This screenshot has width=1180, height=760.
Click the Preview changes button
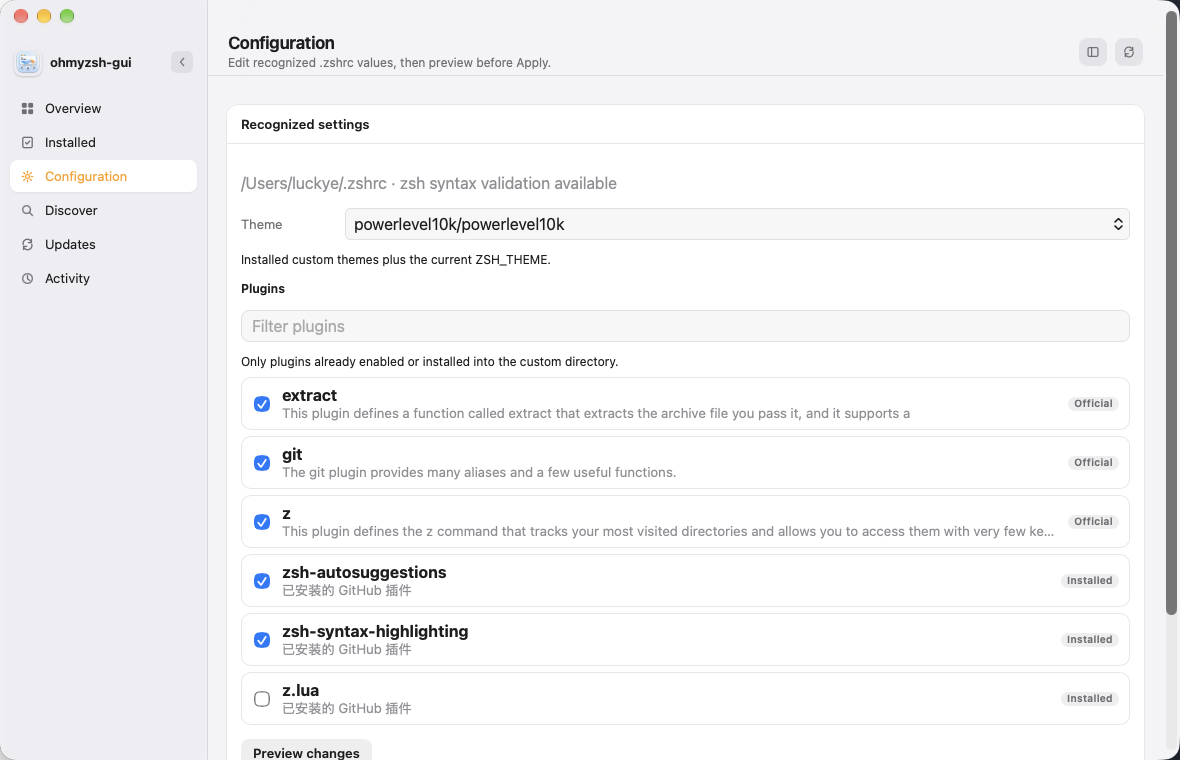click(x=306, y=752)
